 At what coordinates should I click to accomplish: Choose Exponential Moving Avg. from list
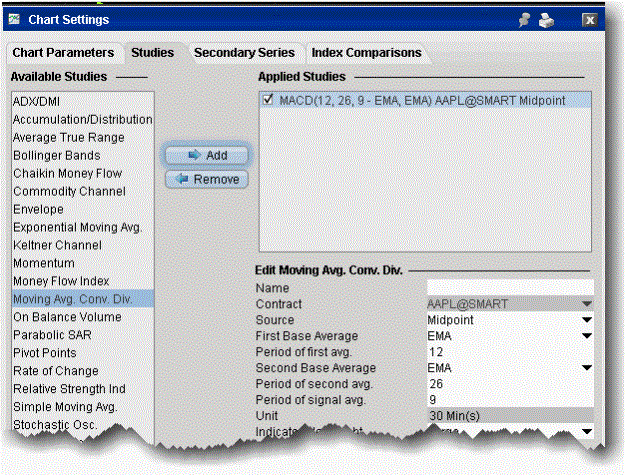[78, 227]
